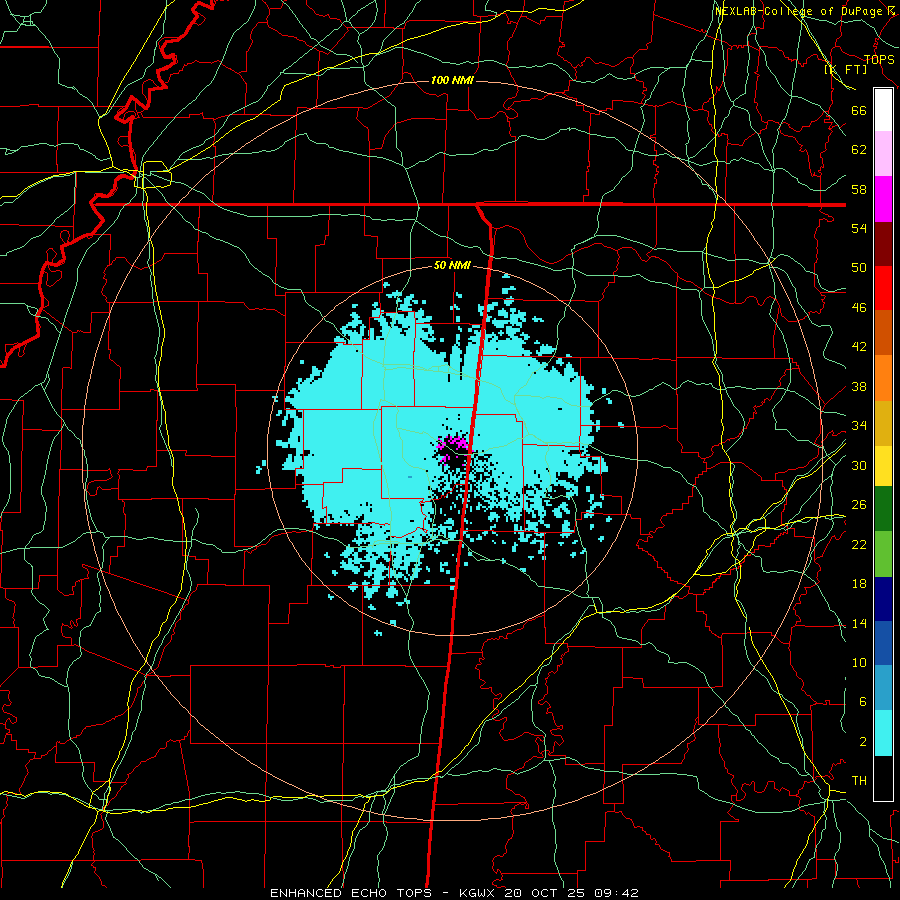The width and height of the screenshot is (900, 900).
Task: Click the gold 34 legend swatch
Action: point(883,423)
